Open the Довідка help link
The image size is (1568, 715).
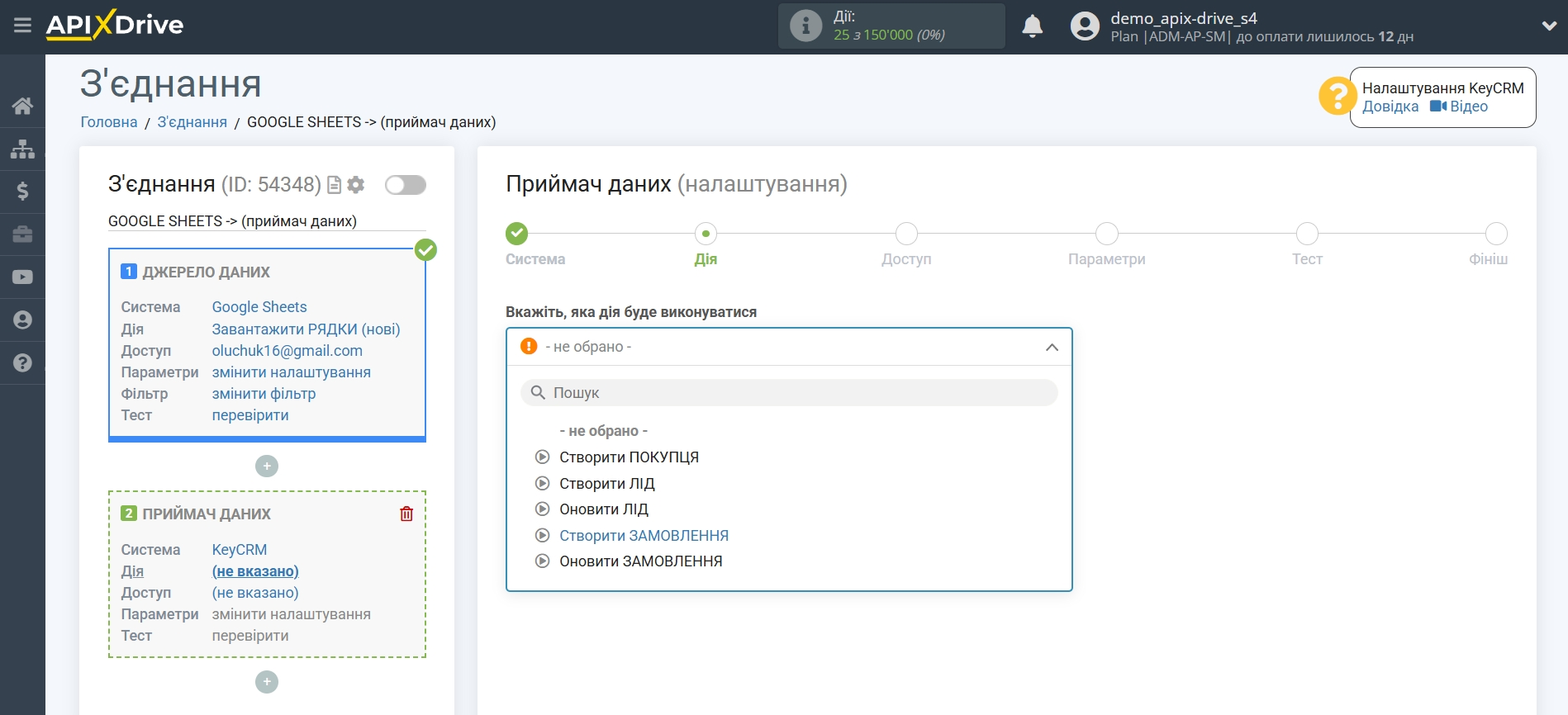(1390, 107)
